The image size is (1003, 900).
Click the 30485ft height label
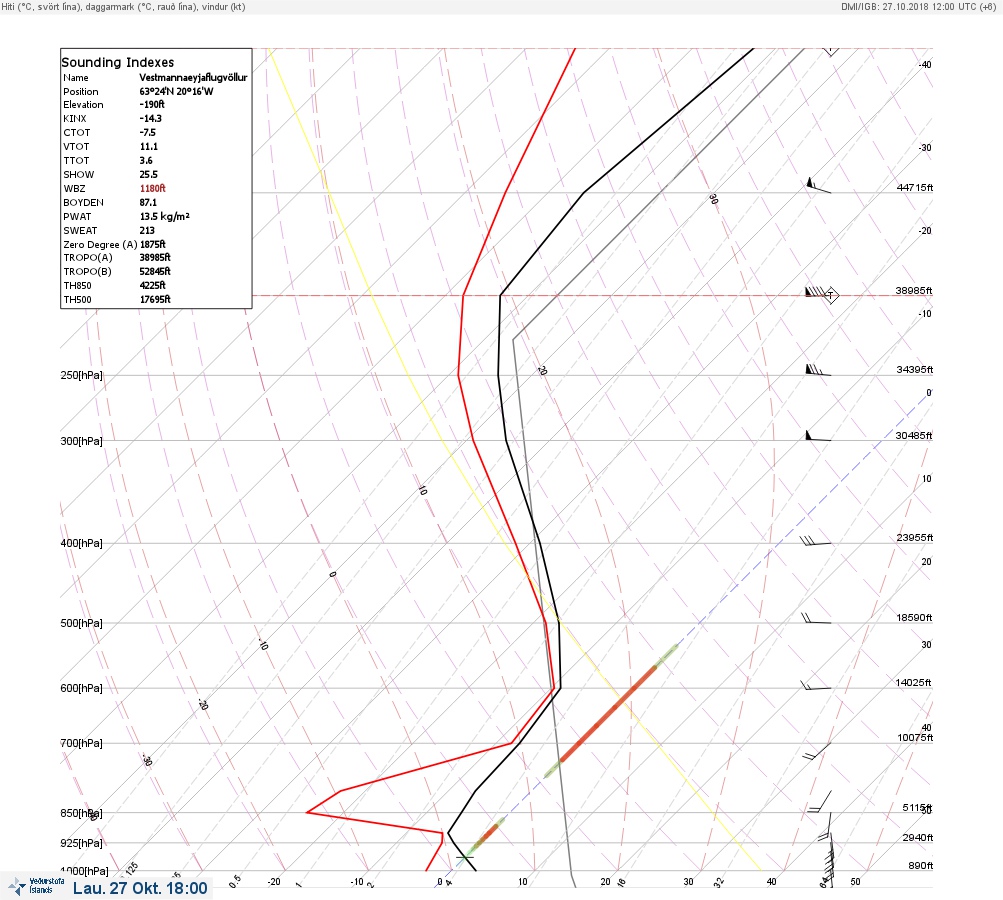914,436
